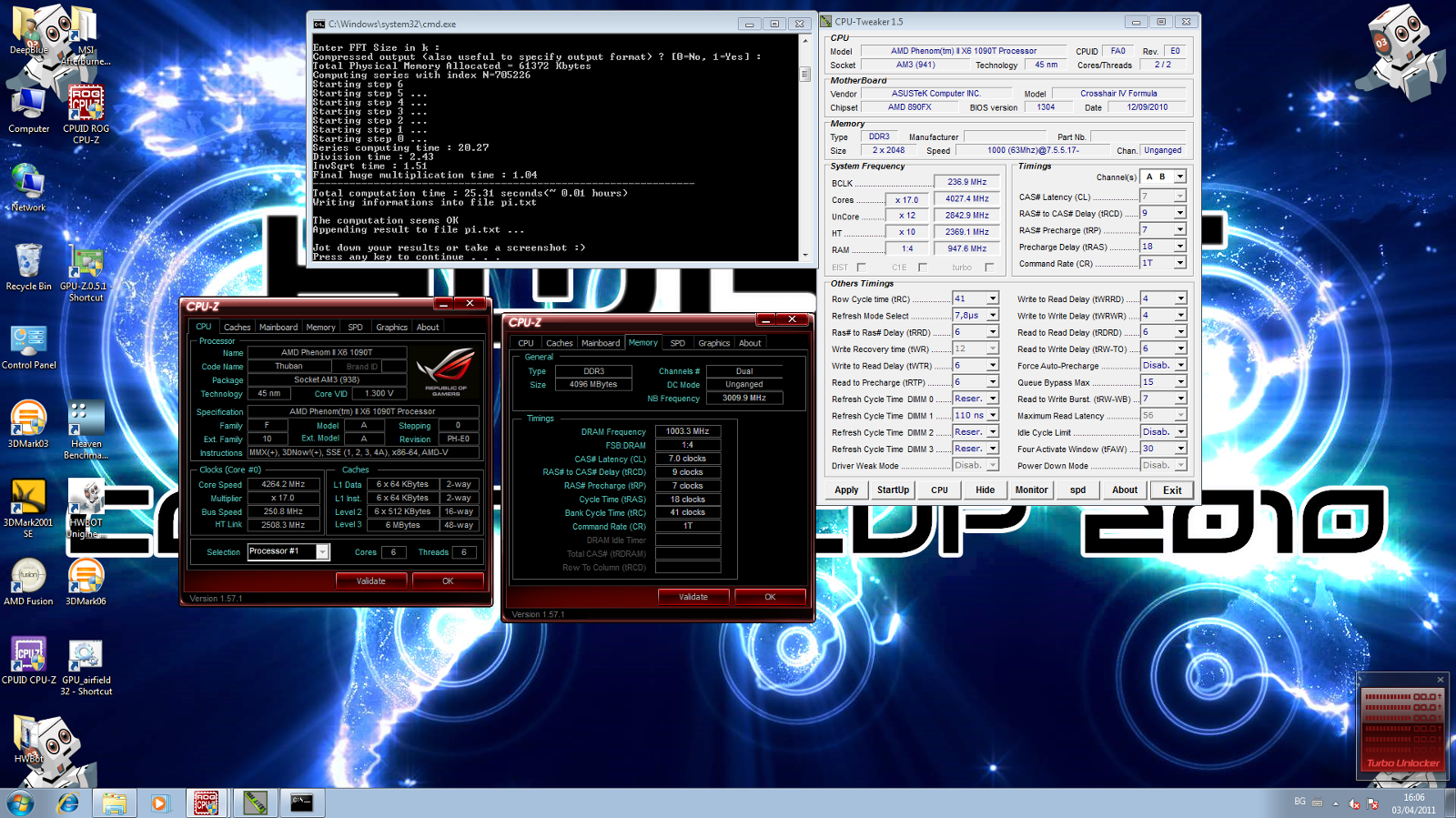Expand Precharge Delay (tRAS) dropdown
1456x818 pixels.
pos(1180,246)
